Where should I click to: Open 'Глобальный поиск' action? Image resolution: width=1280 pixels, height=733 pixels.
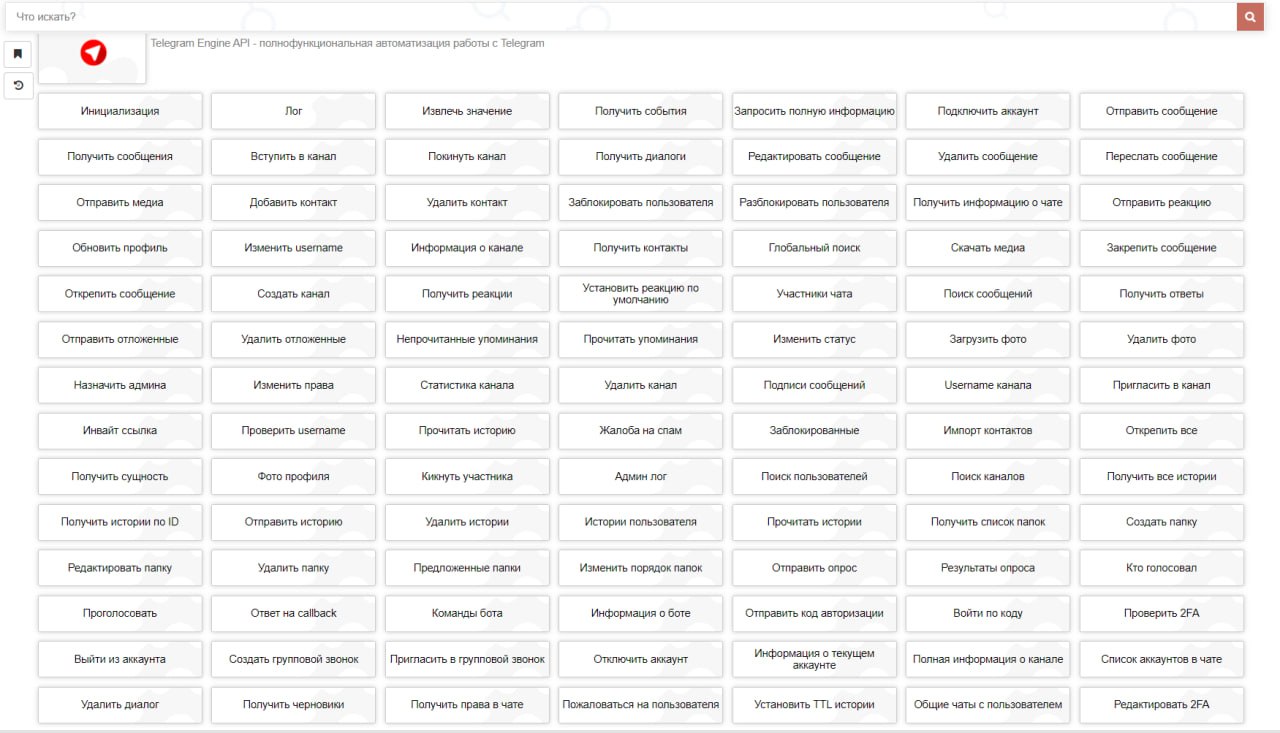tap(815, 248)
